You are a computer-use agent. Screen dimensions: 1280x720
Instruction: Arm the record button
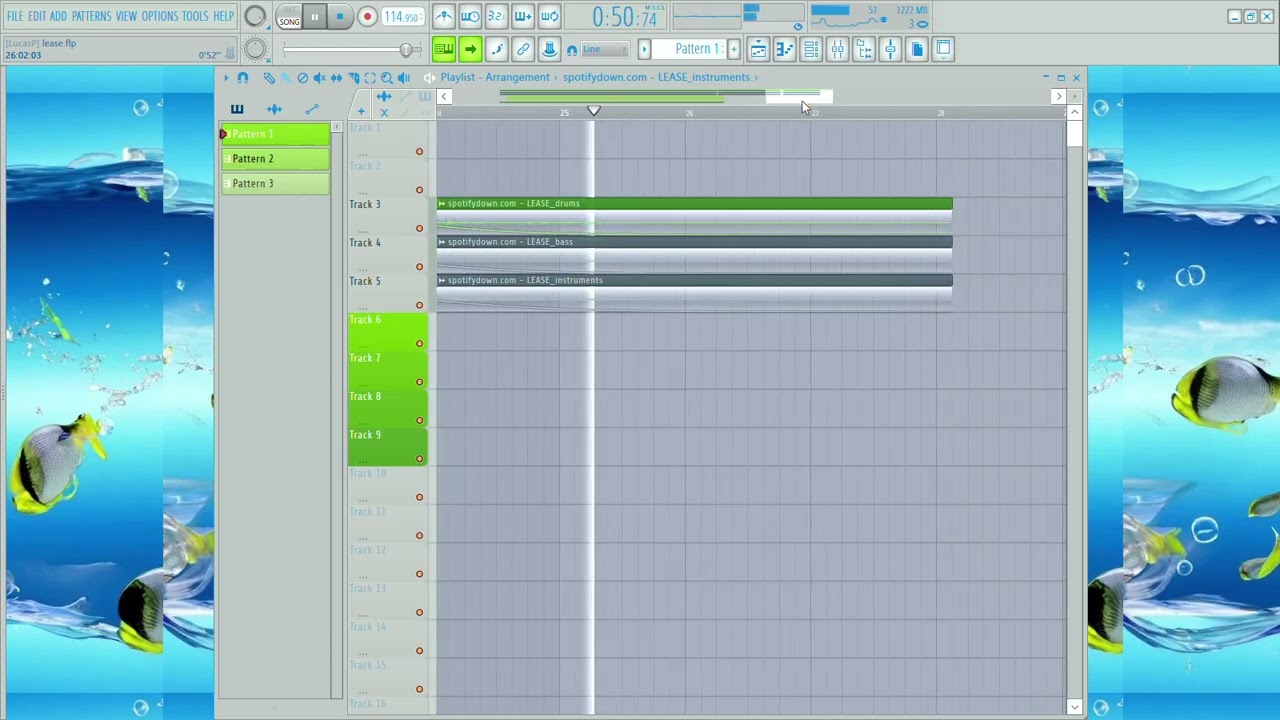pyautogui.click(x=367, y=16)
